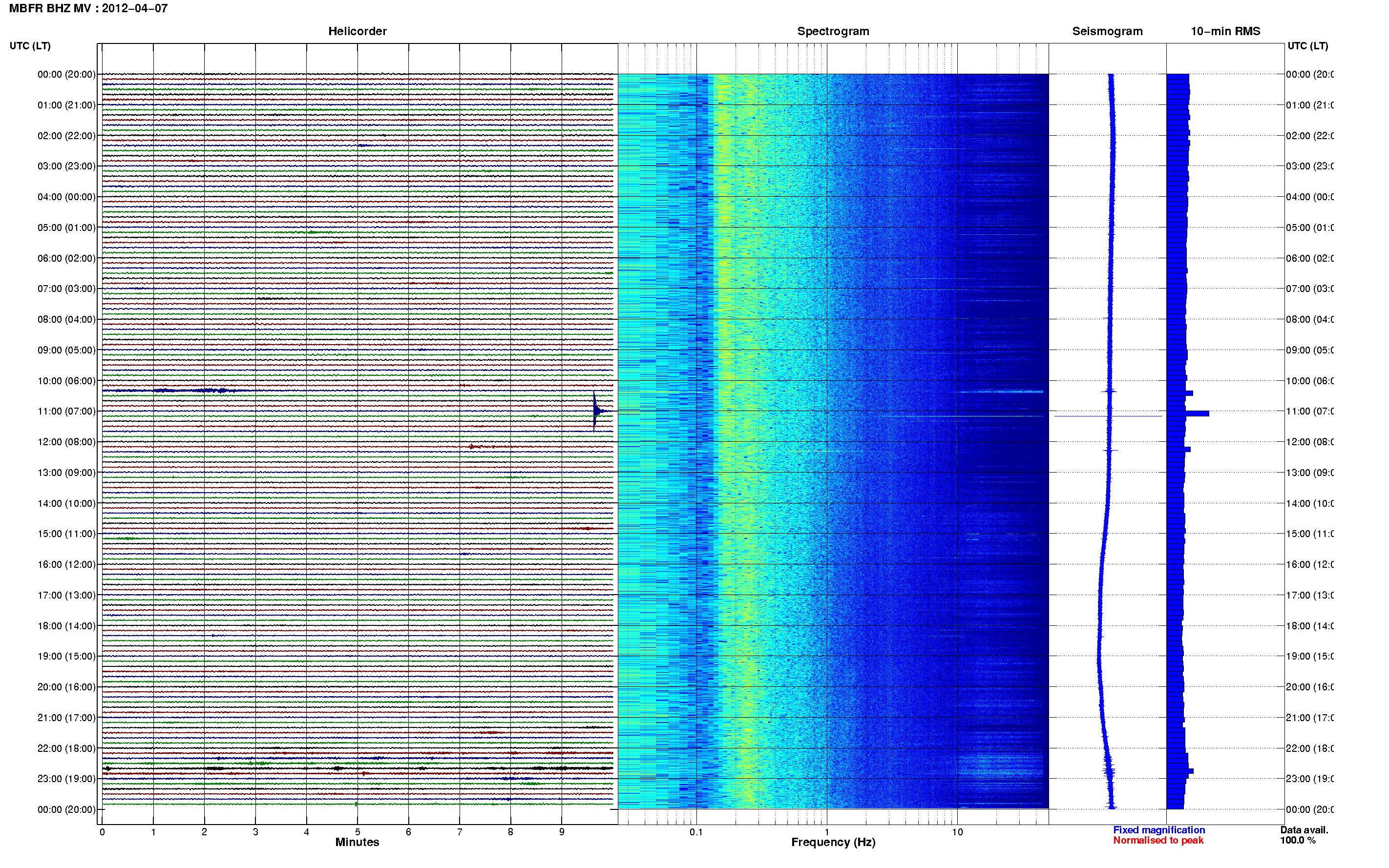Screen dimensions: 1389x868
Task: Click minute tick '3' under the helicorder
Action: (255, 832)
